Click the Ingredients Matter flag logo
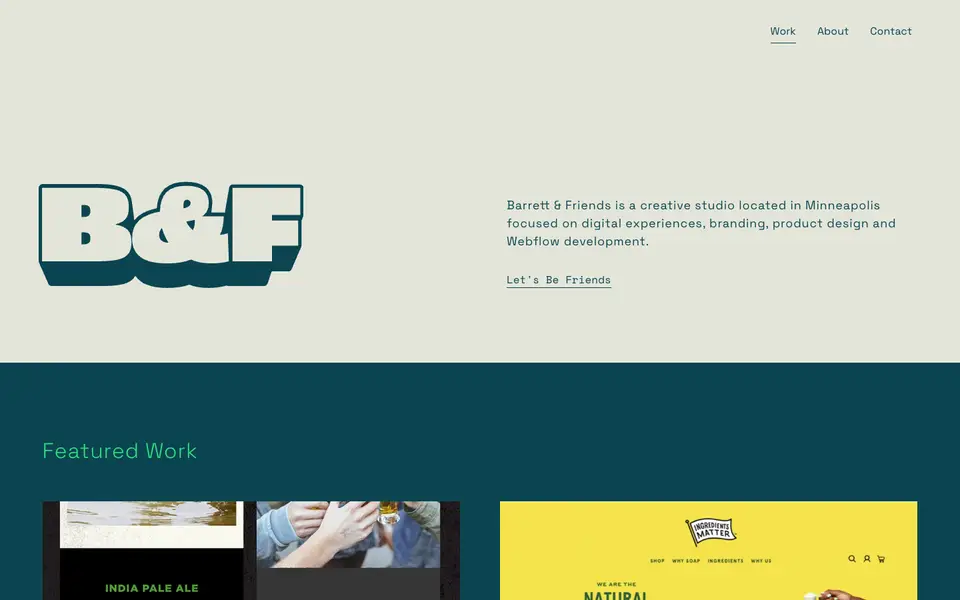960x600 pixels. pos(710,531)
